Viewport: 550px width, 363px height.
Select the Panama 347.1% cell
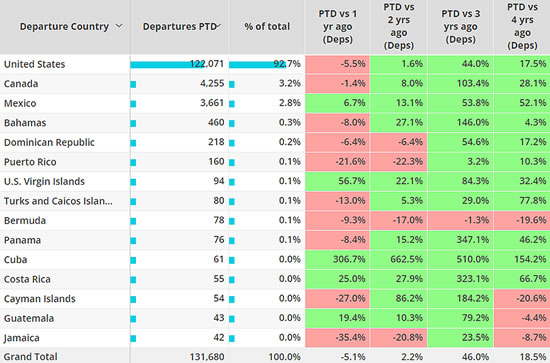(x=460, y=240)
